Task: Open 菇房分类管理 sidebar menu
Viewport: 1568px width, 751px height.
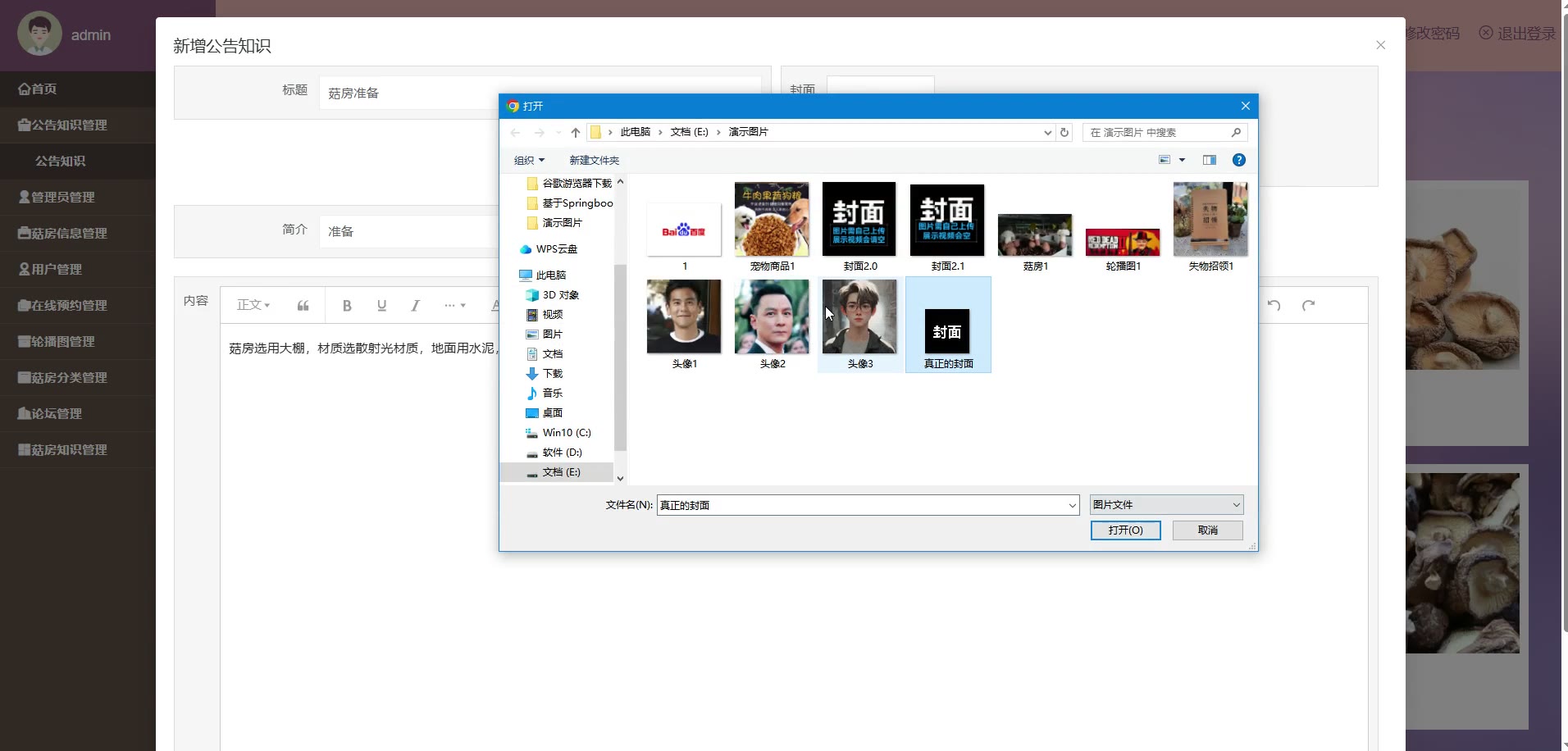Action: [78, 377]
